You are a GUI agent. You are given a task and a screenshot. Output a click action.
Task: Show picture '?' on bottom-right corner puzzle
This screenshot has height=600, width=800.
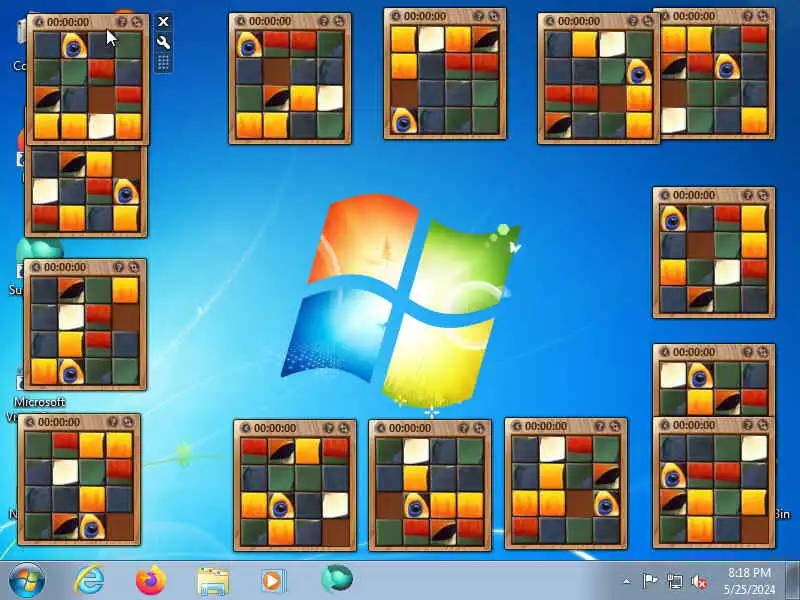tap(748, 424)
